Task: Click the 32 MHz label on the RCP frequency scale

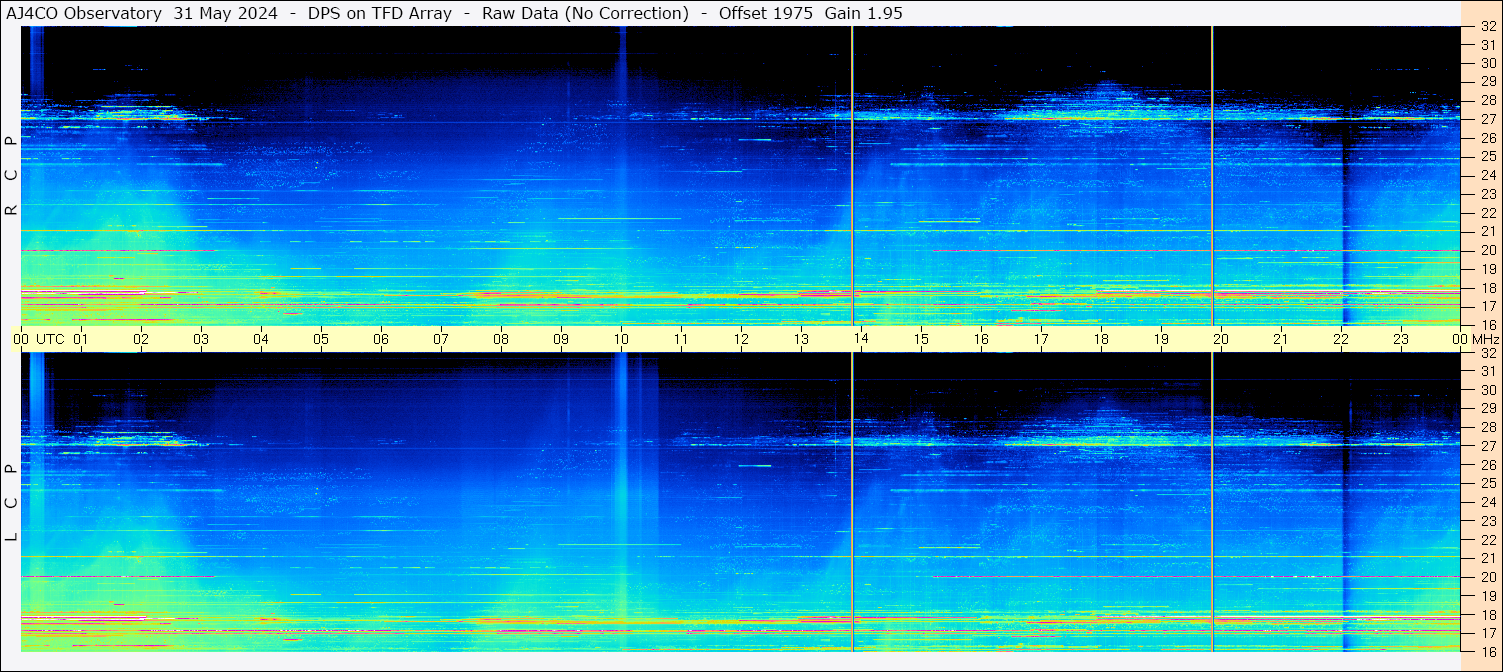Action: pos(1487,27)
